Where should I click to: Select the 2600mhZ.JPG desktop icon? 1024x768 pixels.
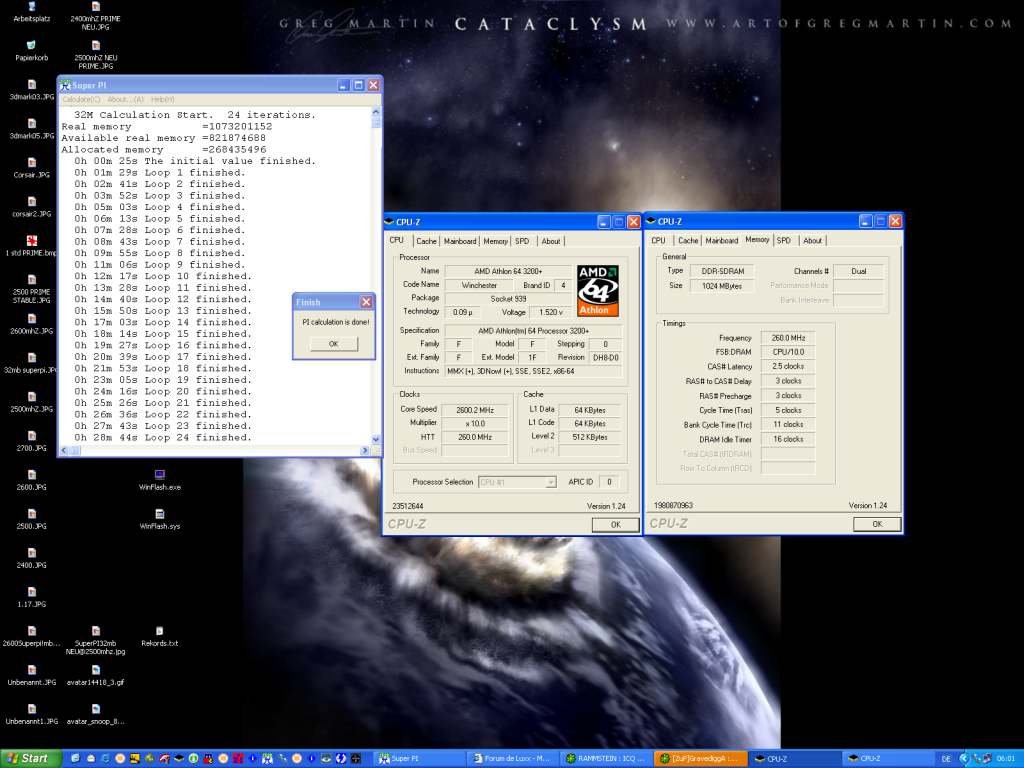tap(31, 324)
